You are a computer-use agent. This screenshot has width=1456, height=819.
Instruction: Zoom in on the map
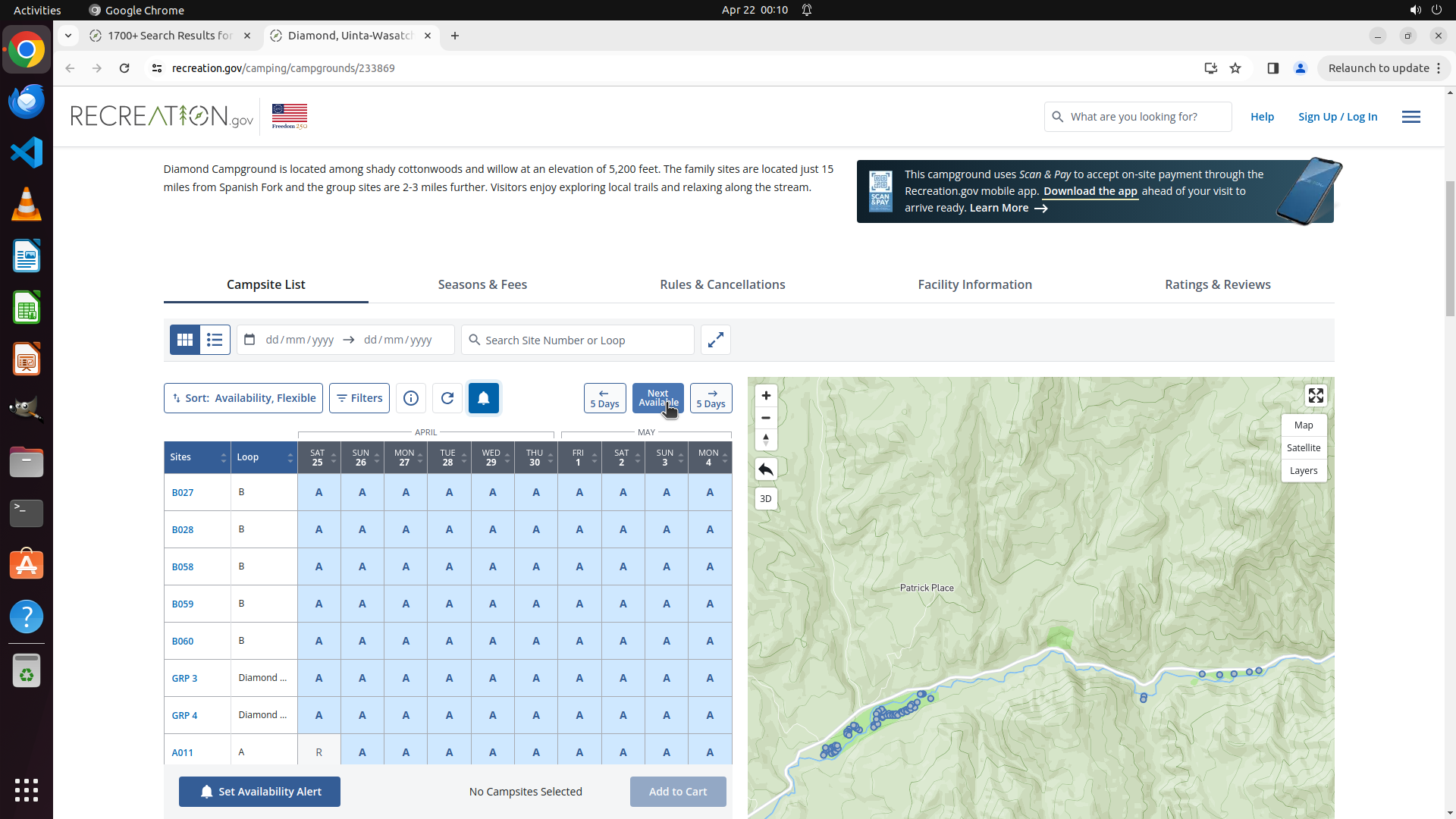coord(766,396)
